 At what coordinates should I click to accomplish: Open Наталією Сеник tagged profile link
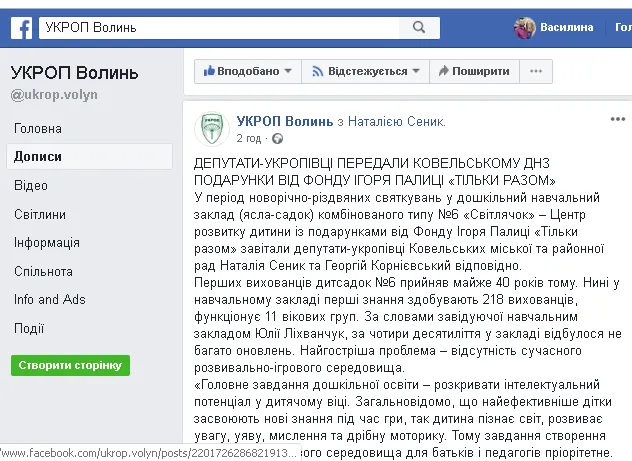397,121
